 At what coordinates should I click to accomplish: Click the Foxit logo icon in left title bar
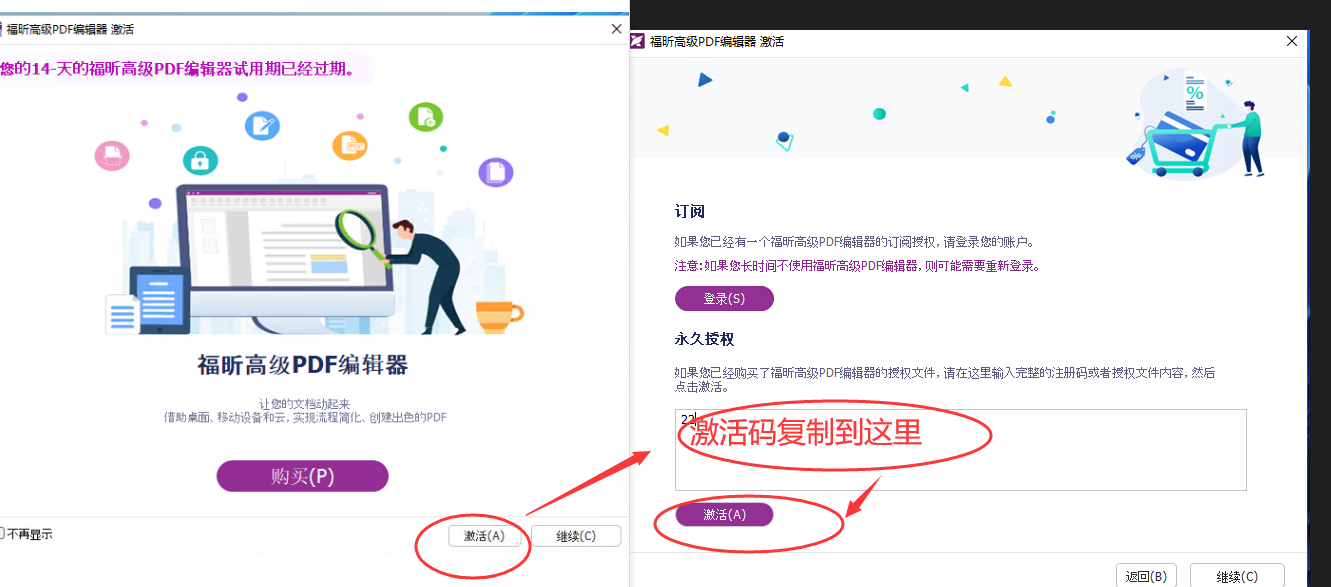pos(1,29)
